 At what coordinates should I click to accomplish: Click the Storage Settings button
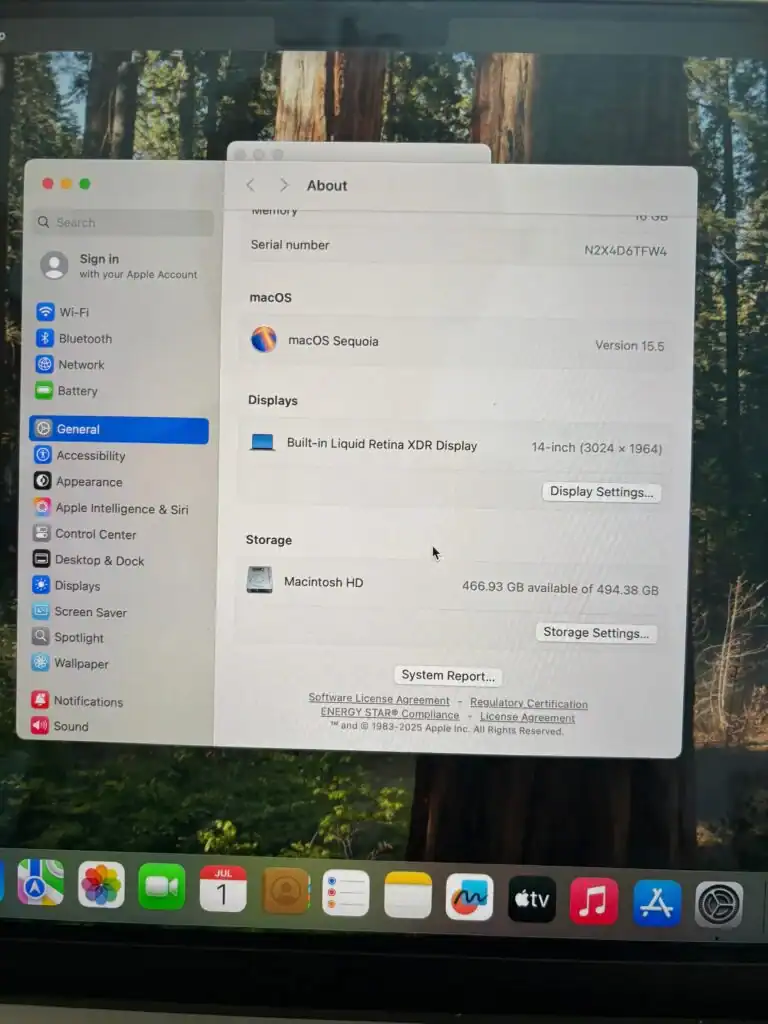tap(596, 633)
